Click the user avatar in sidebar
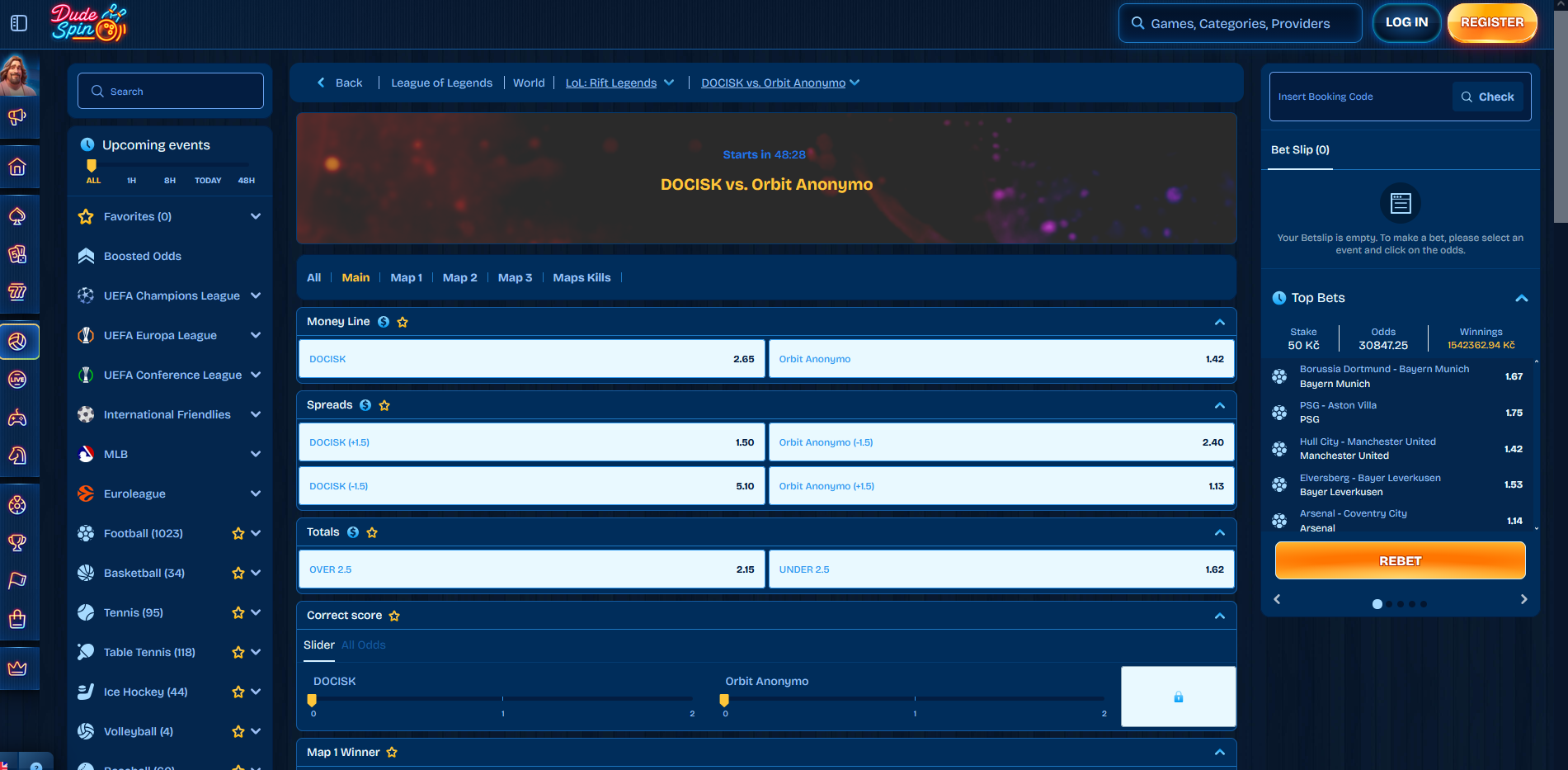 pyautogui.click(x=18, y=76)
